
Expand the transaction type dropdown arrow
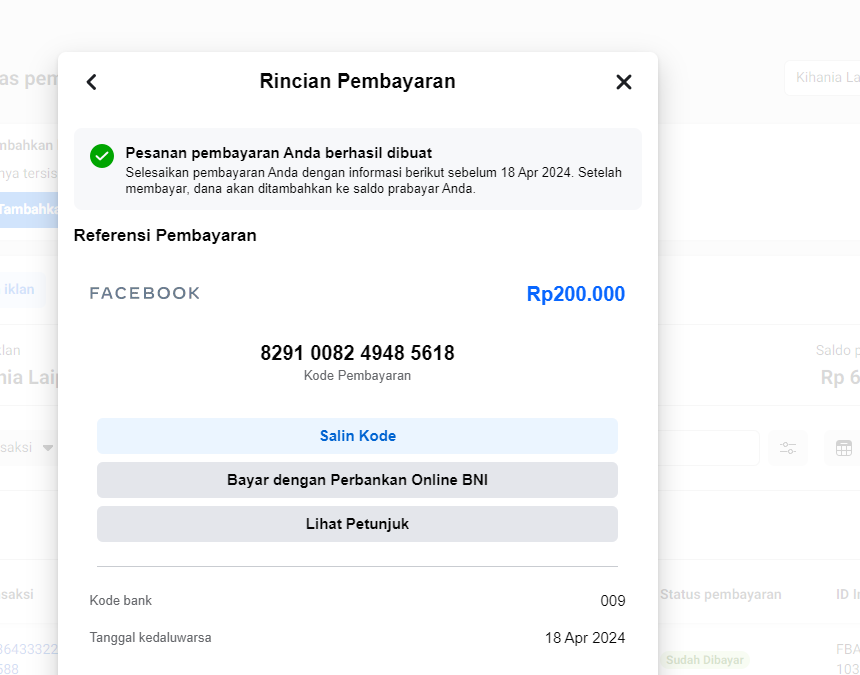pos(46,448)
